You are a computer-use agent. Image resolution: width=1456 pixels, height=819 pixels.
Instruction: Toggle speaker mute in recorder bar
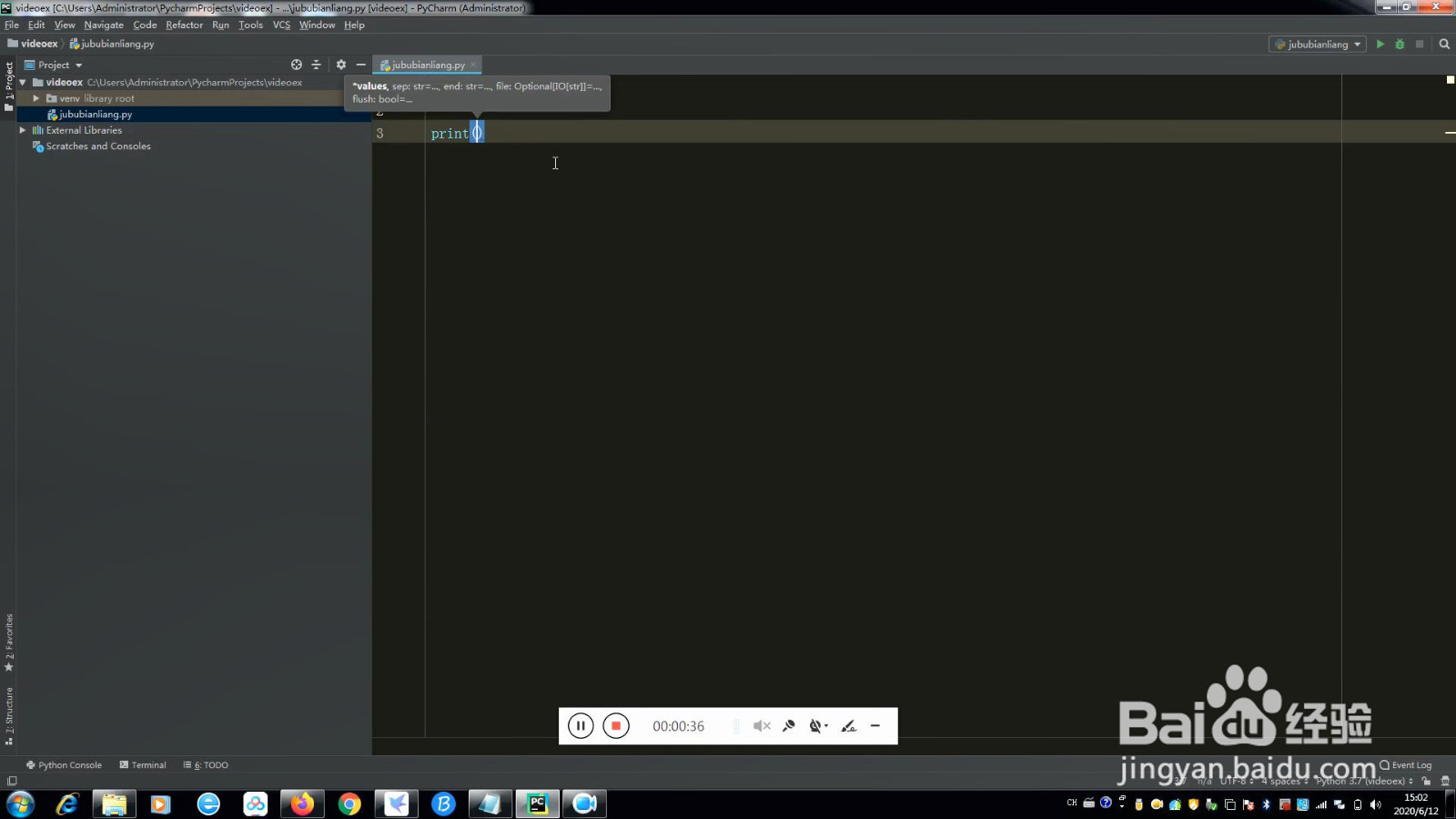[x=762, y=726]
